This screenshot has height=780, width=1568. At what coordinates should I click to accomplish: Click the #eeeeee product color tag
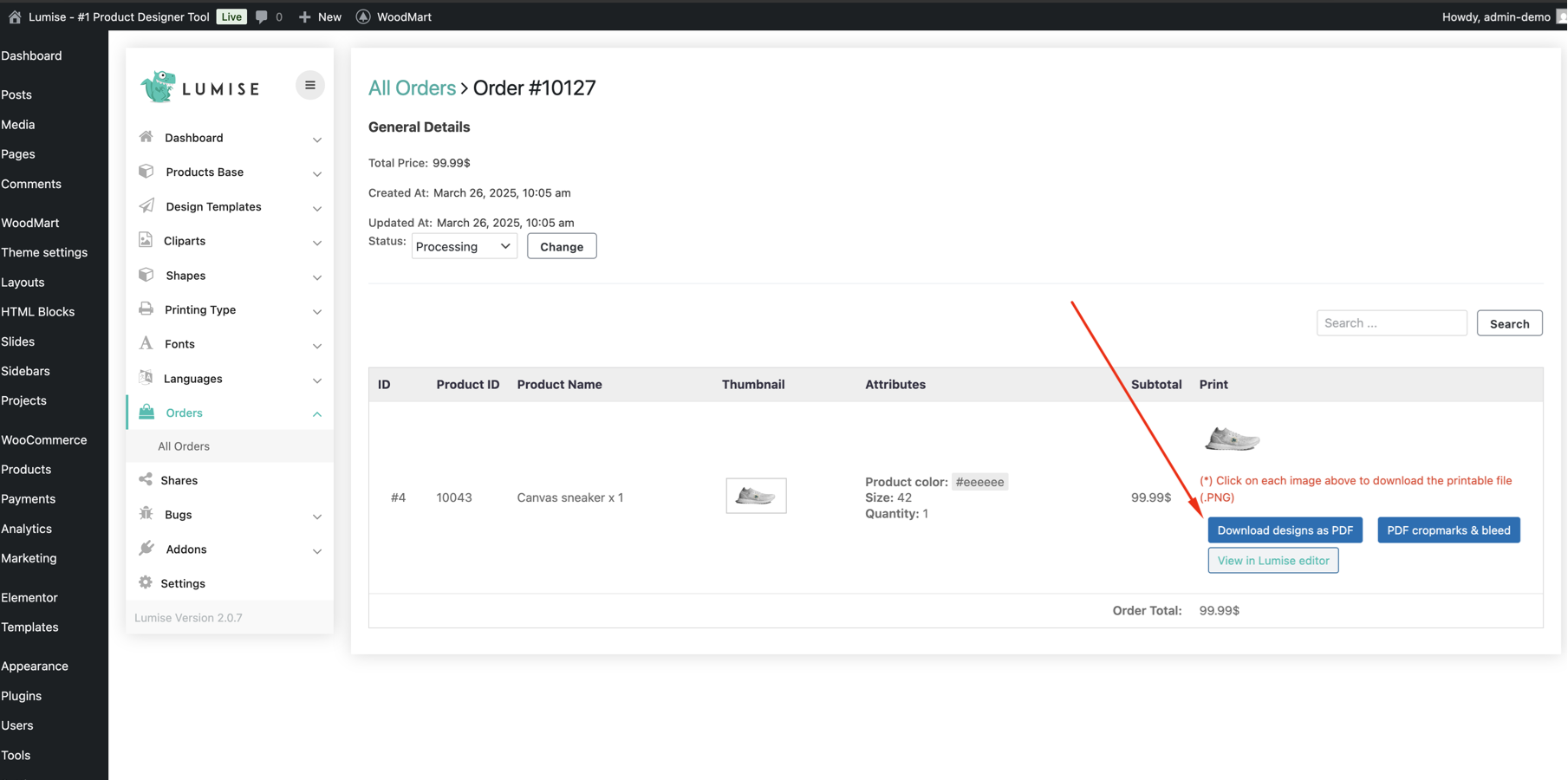979,482
